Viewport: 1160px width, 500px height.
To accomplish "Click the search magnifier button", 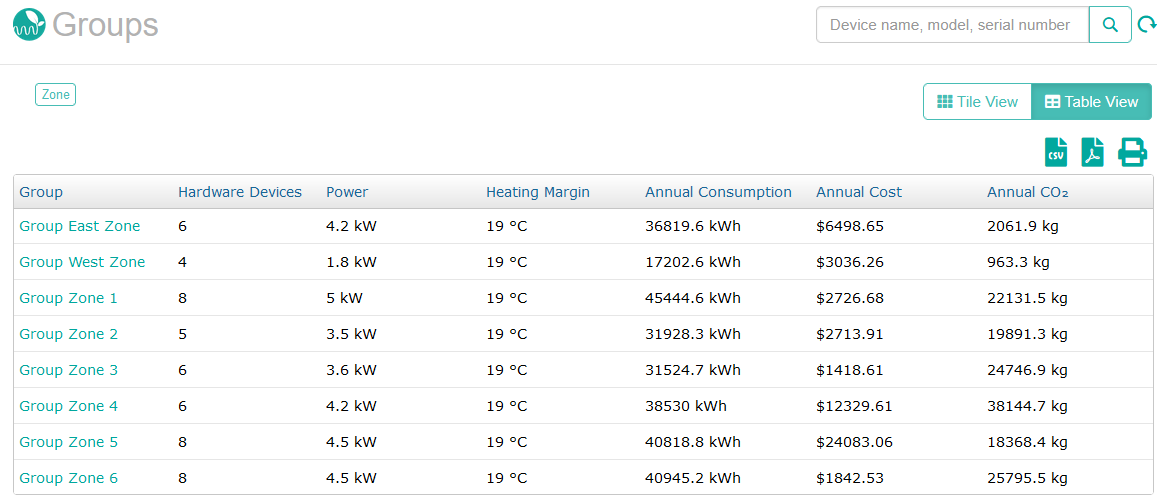I will tap(1110, 25).
